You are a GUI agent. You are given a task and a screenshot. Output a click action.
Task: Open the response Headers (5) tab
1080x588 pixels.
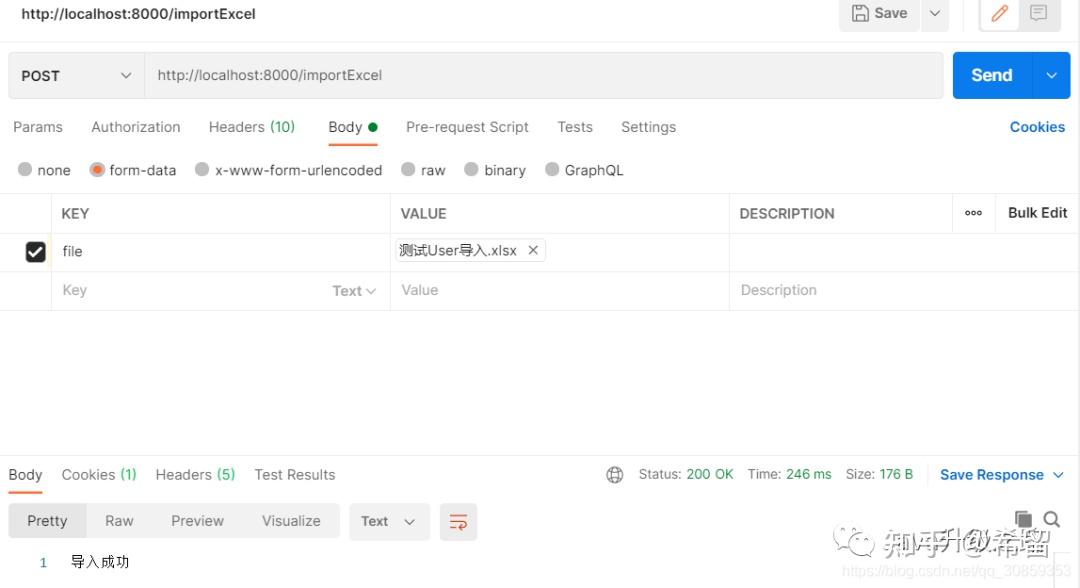195,475
